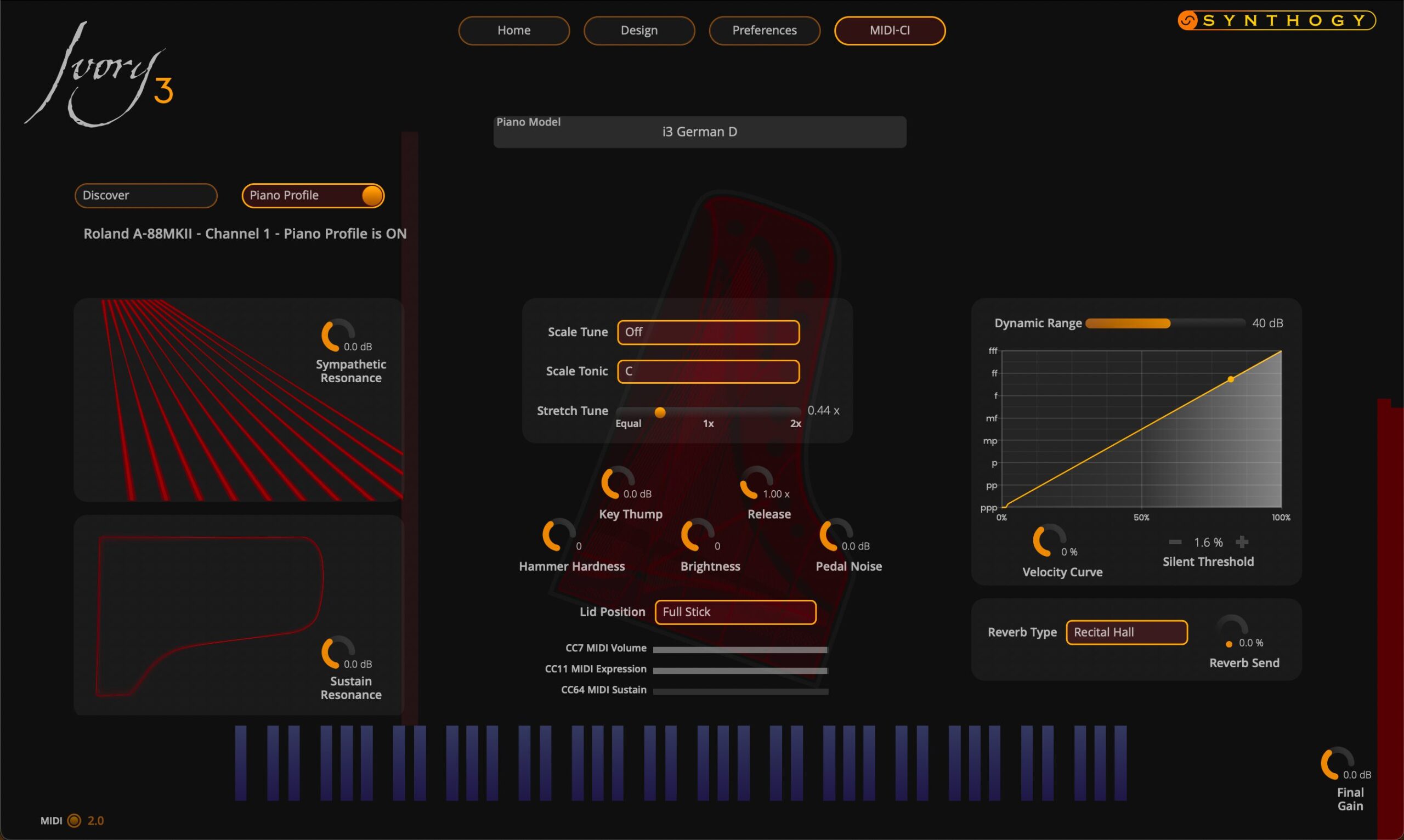The width and height of the screenshot is (1404, 840).
Task: Click the CC11 MIDI Expression bar
Action: coord(740,671)
